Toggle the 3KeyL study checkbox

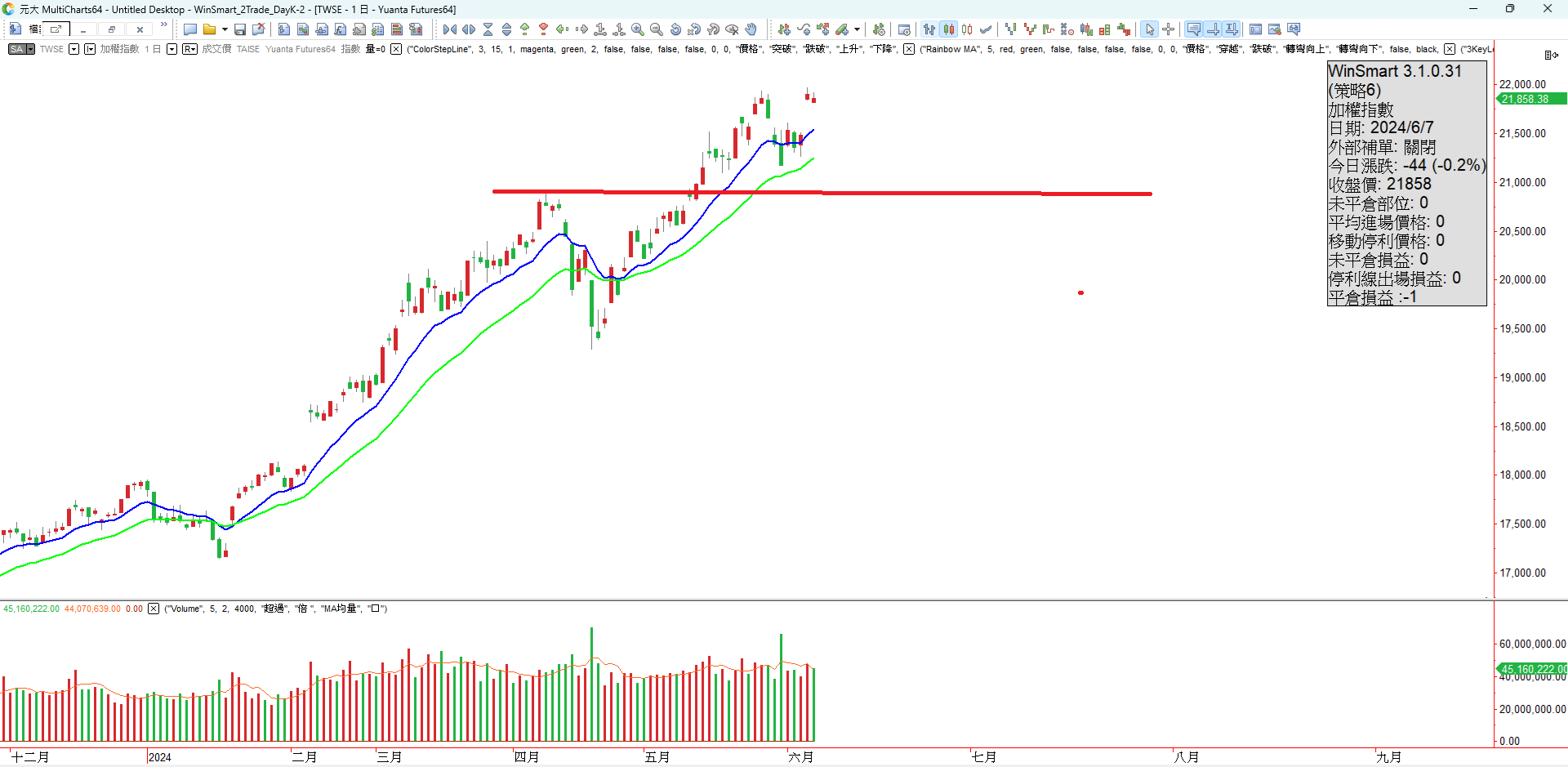point(1450,49)
